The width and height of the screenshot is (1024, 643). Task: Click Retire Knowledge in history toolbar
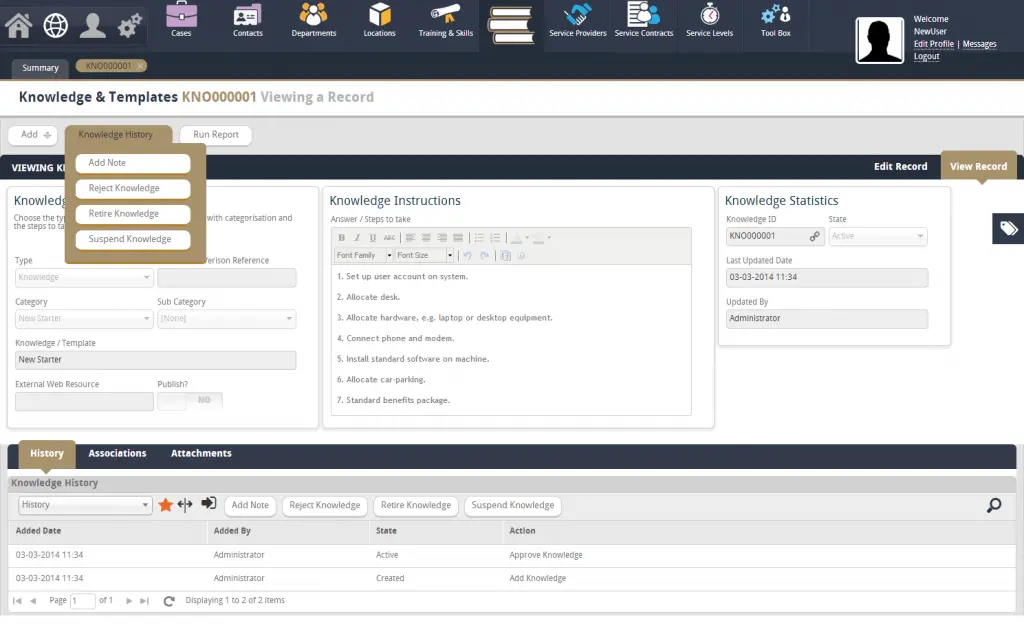[x=416, y=505]
